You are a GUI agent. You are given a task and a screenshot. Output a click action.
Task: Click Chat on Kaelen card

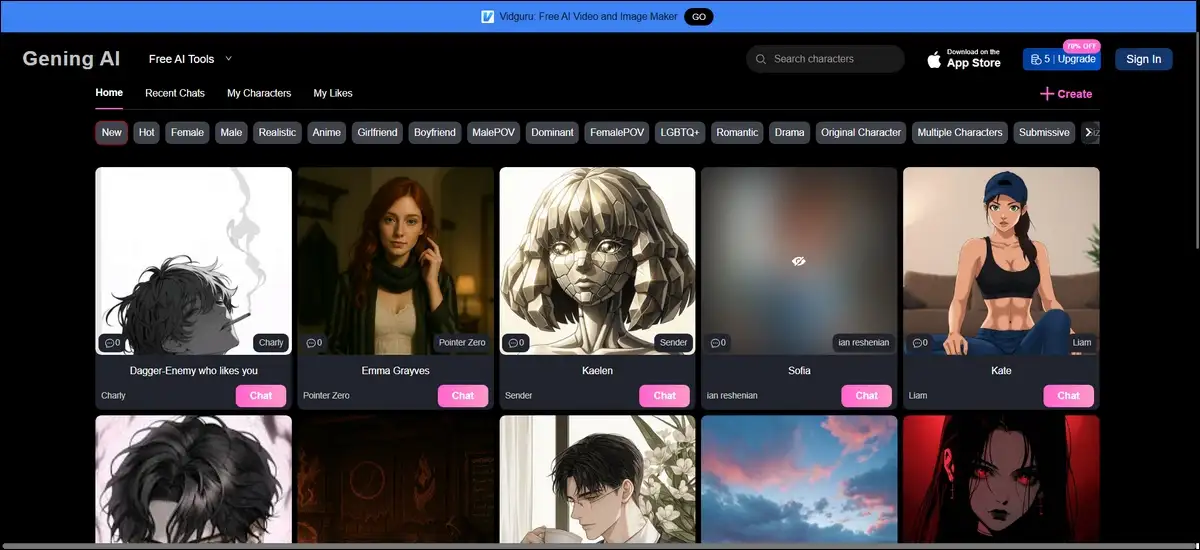pyautogui.click(x=665, y=395)
